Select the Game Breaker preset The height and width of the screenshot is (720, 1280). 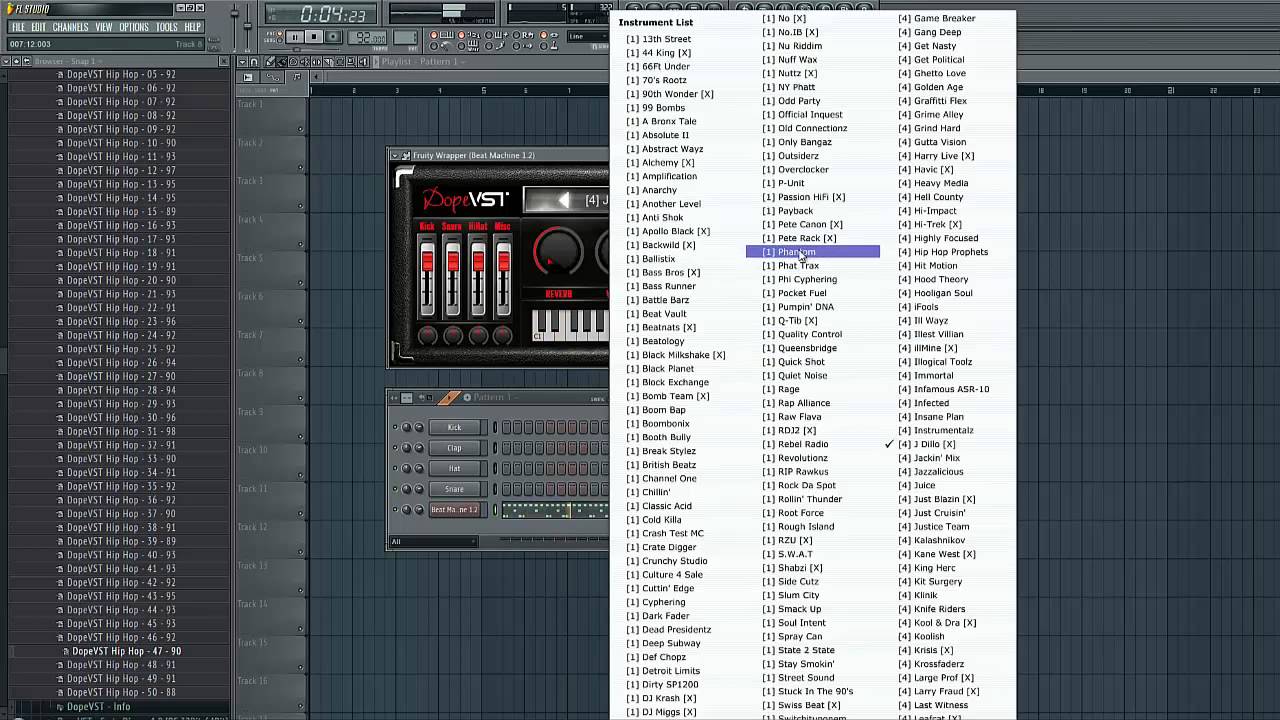point(937,18)
